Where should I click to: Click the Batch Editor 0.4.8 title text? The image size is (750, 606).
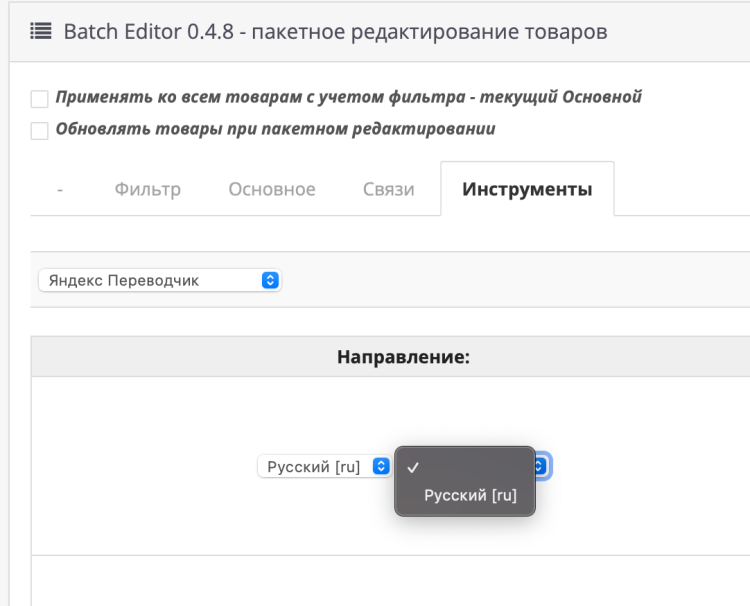[x=335, y=32]
